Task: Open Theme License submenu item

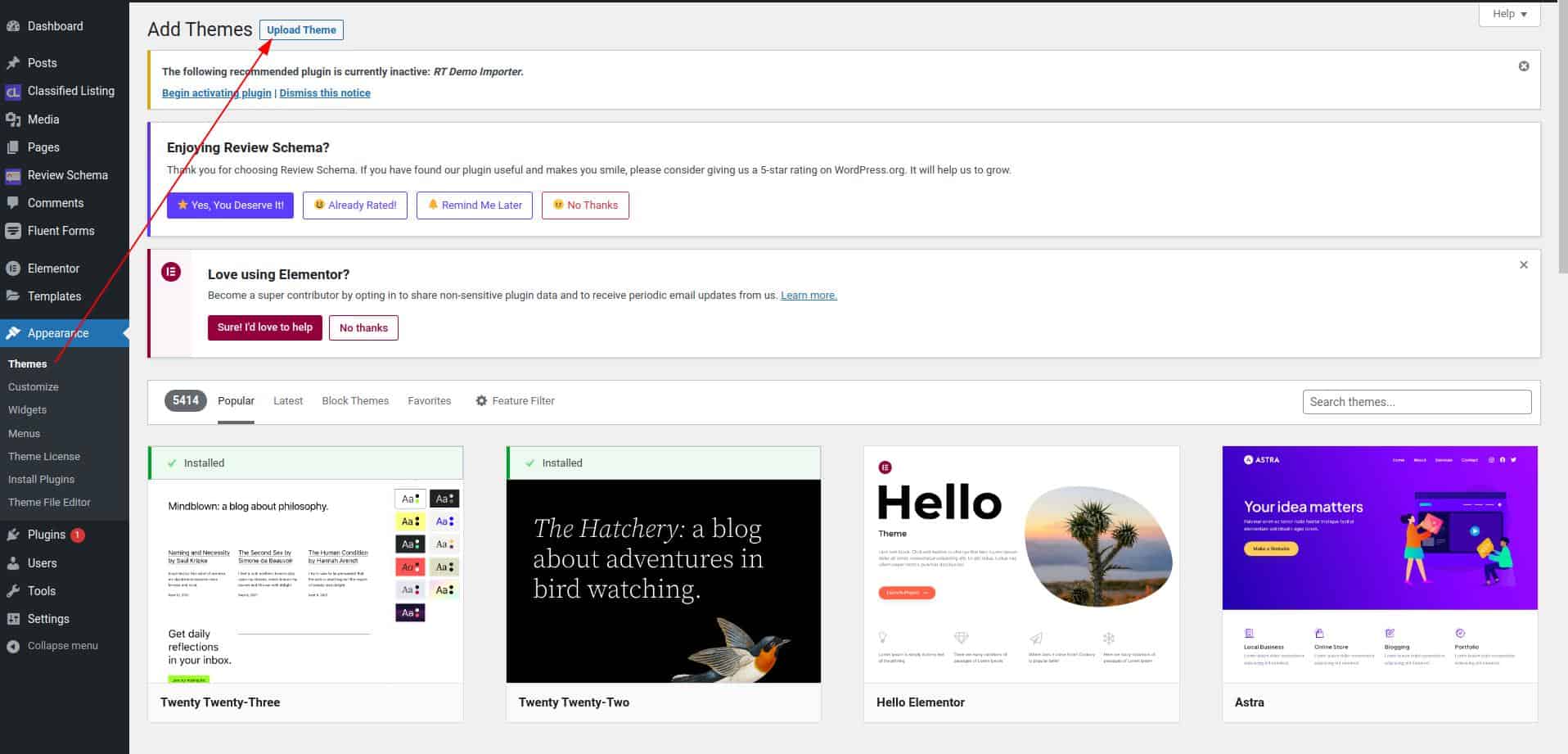Action: (x=44, y=457)
